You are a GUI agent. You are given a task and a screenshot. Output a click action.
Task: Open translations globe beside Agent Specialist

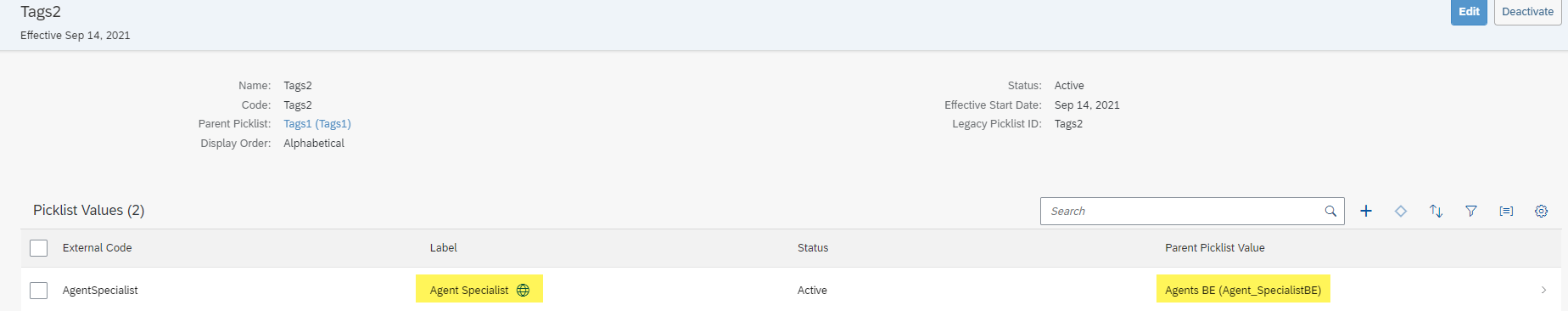coord(523,290)
